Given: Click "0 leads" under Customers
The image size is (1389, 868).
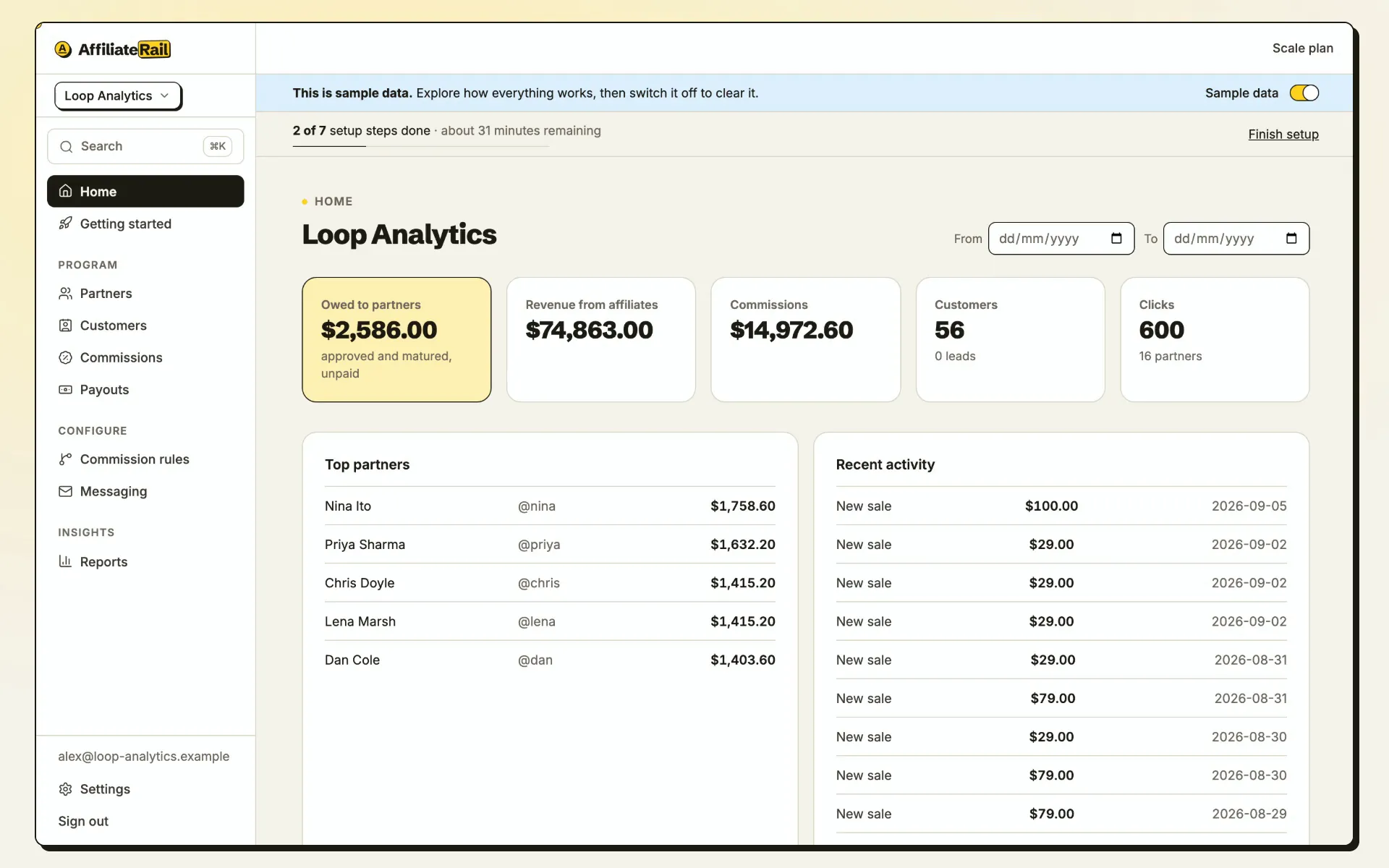Looking at the screenshot, I should click(x=954, y=356).
